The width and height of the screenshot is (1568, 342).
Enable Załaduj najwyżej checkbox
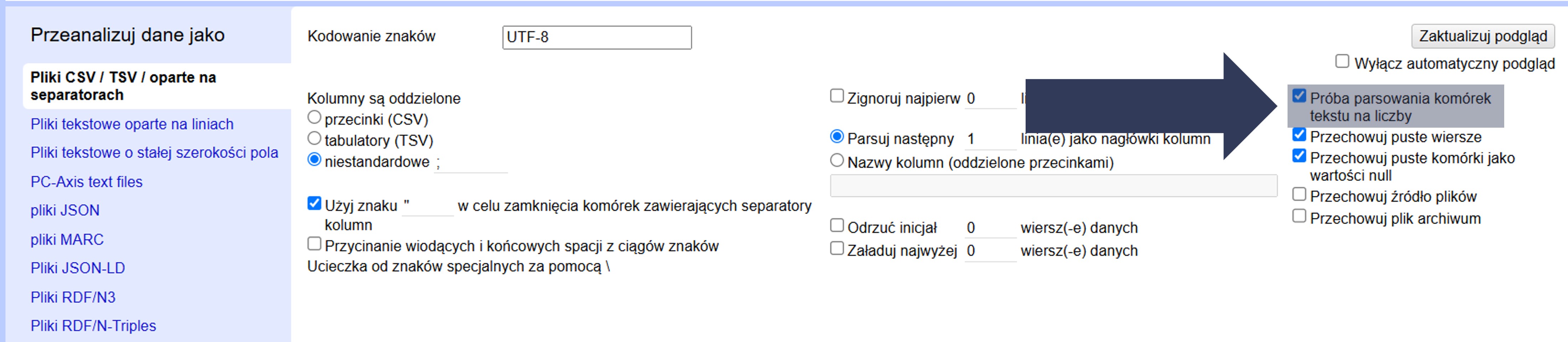[837, 249]
